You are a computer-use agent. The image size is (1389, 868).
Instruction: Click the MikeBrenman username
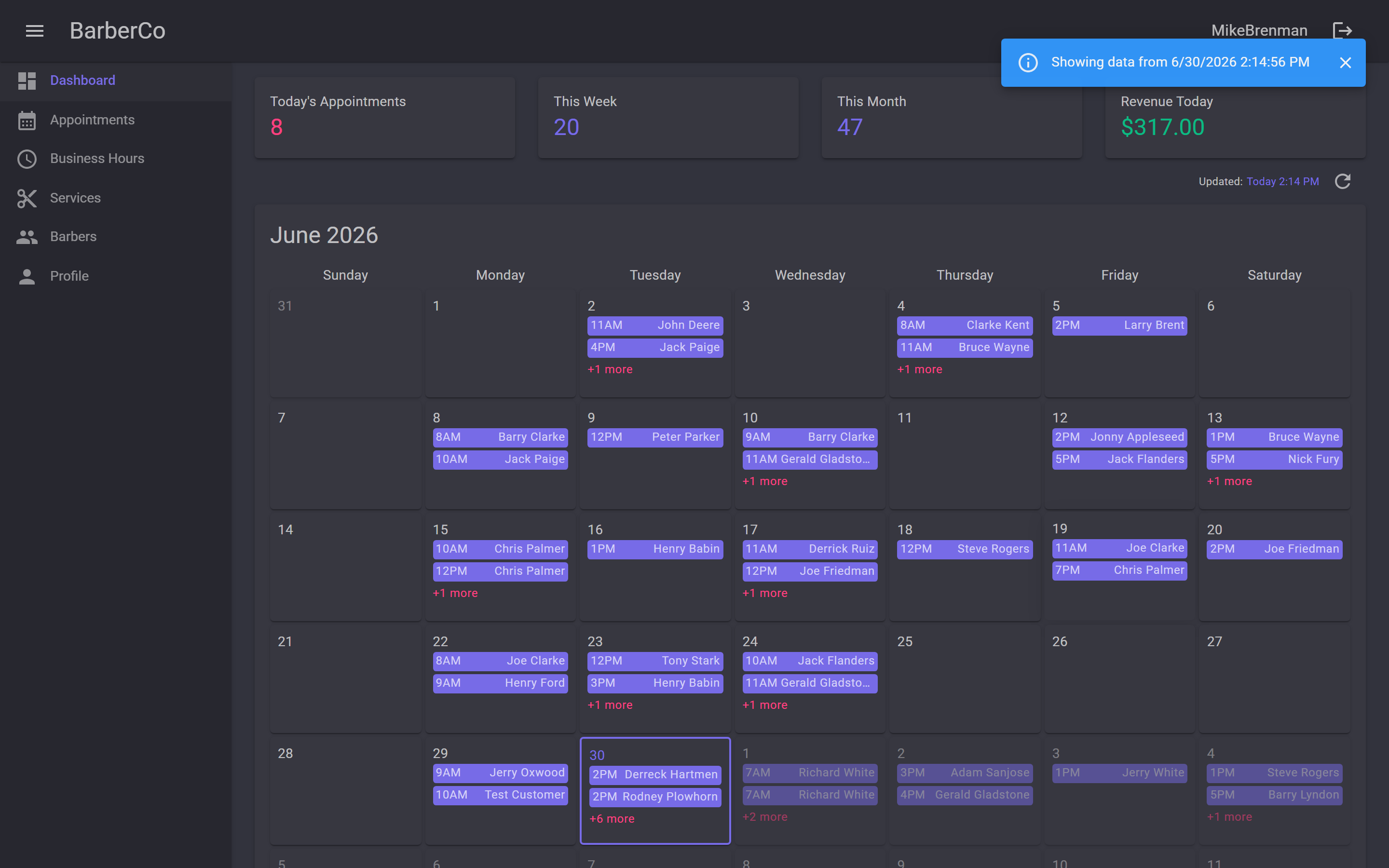tap(1259, 30)
